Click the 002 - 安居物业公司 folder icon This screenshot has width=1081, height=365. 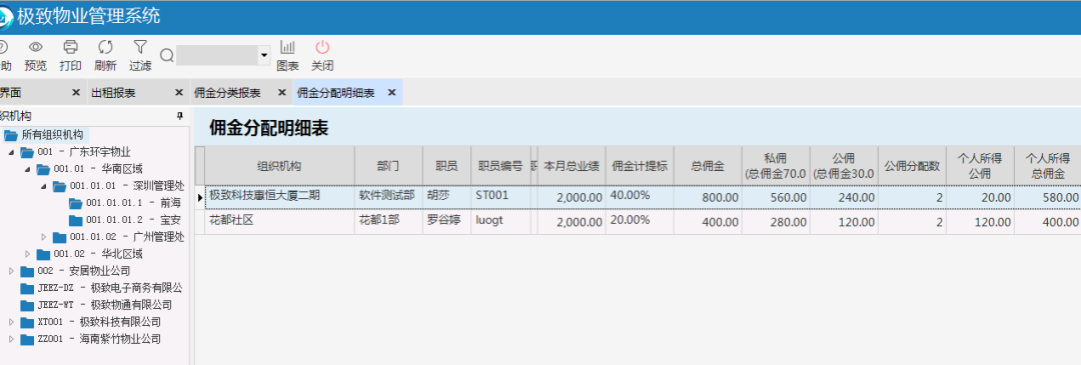(x=27, y=271)
